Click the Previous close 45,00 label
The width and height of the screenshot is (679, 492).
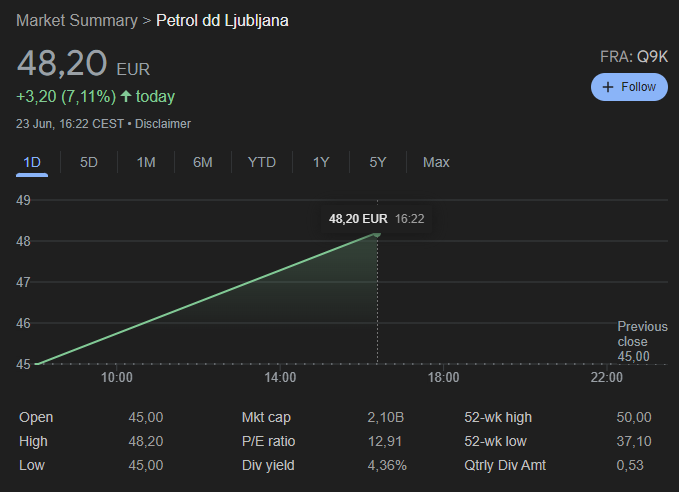click(642, 341)
